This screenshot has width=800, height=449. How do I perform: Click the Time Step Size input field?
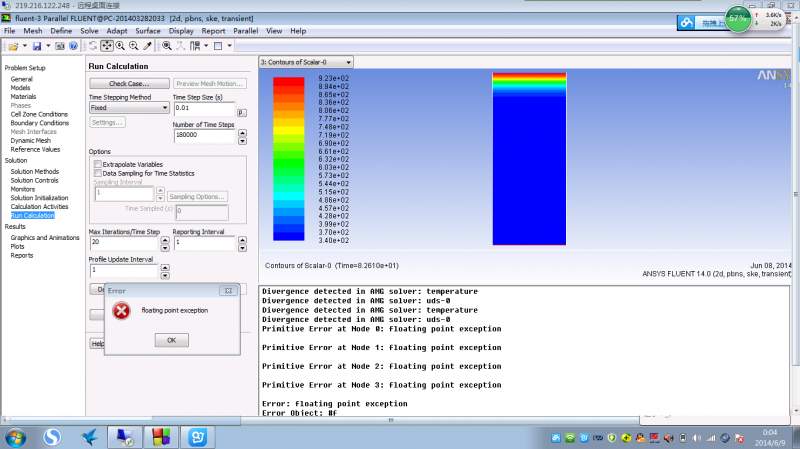[x=204, y=108]
